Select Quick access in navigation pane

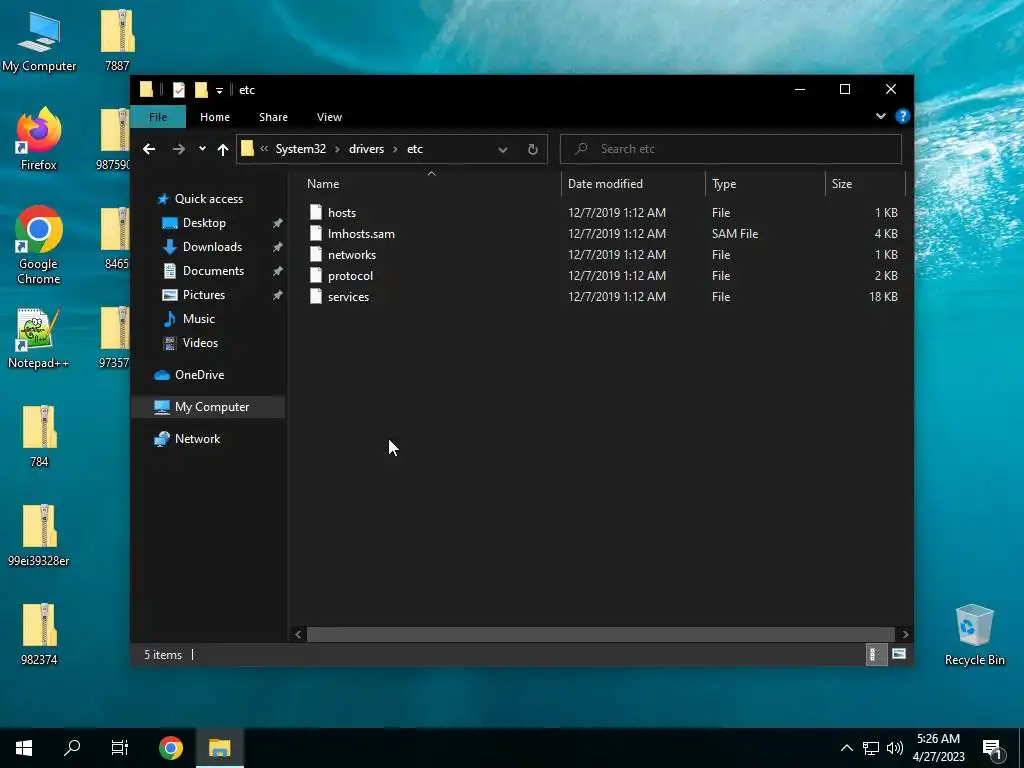coord(208,199)
